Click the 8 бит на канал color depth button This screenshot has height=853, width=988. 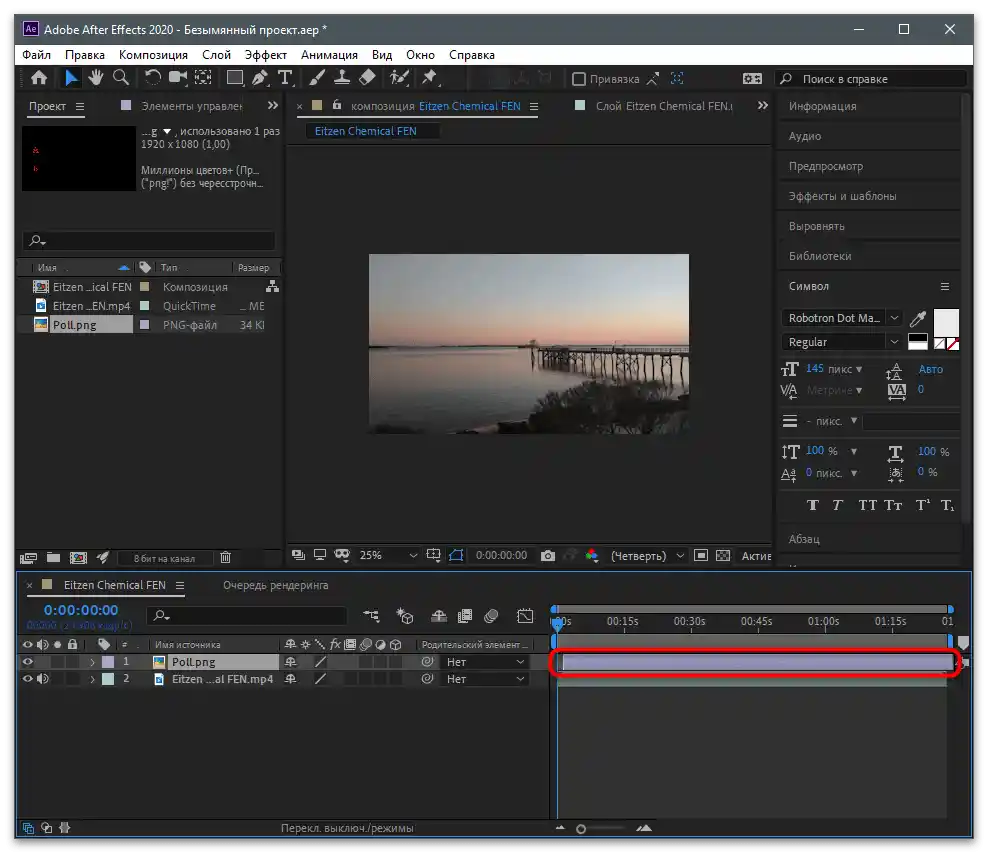(164, 558)
